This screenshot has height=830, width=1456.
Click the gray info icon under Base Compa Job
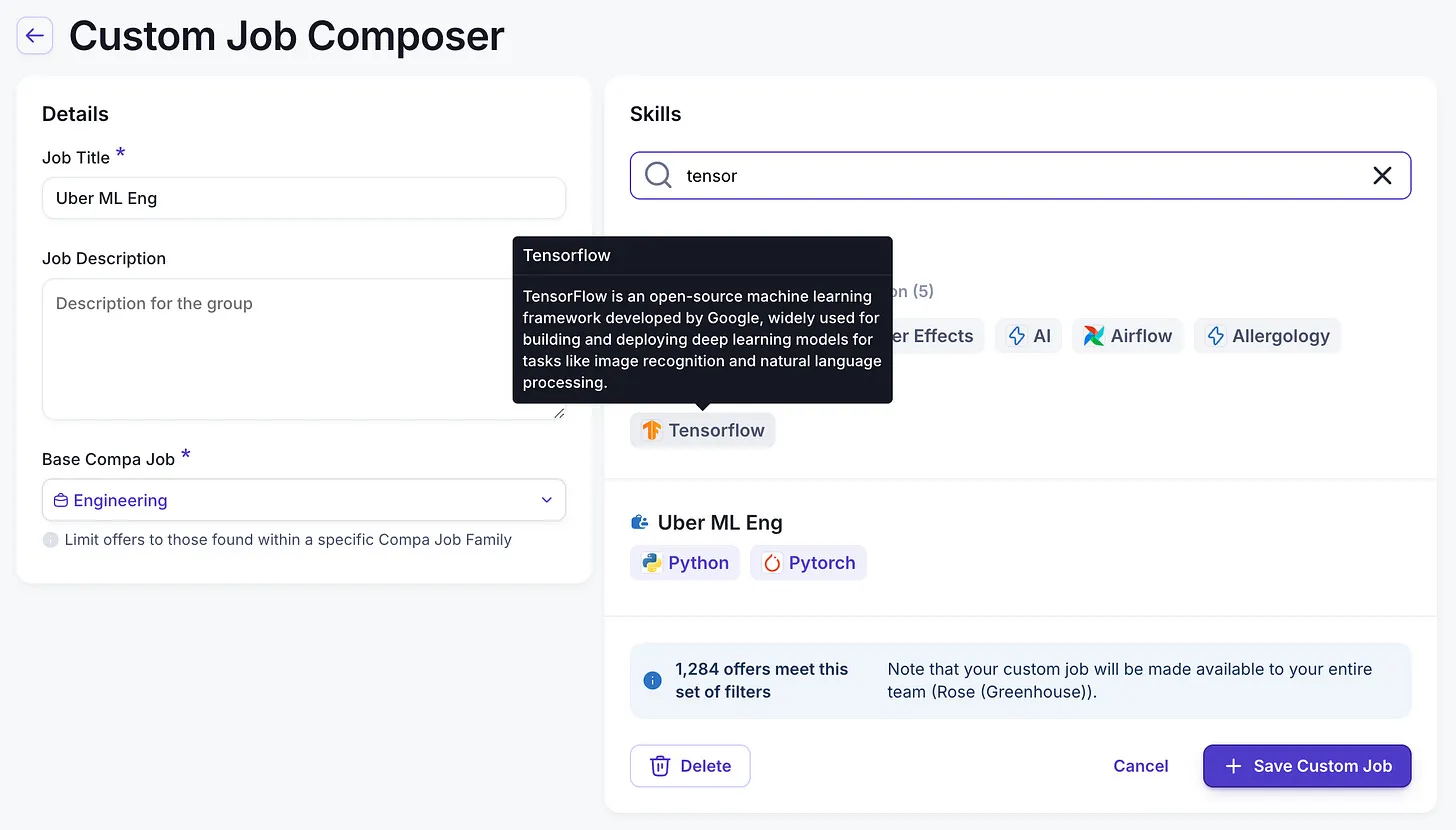tap(51, 540)
